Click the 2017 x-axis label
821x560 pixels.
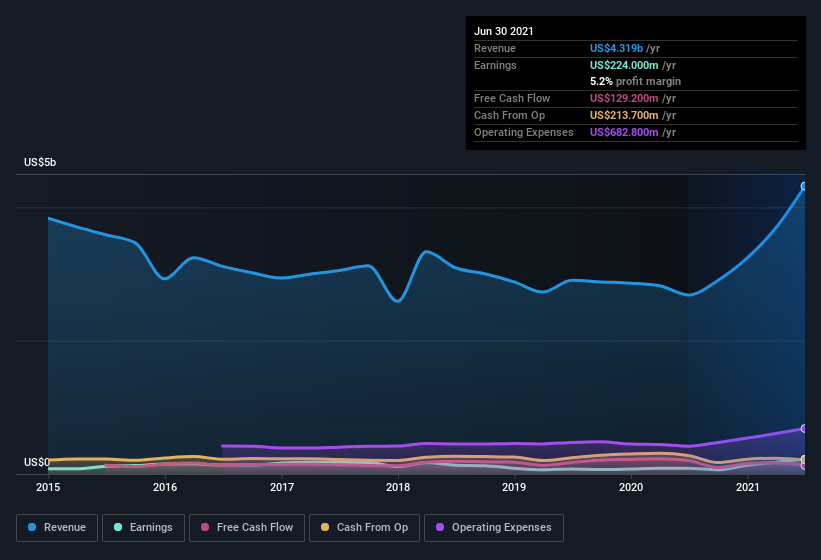click(x=282, y=487)
